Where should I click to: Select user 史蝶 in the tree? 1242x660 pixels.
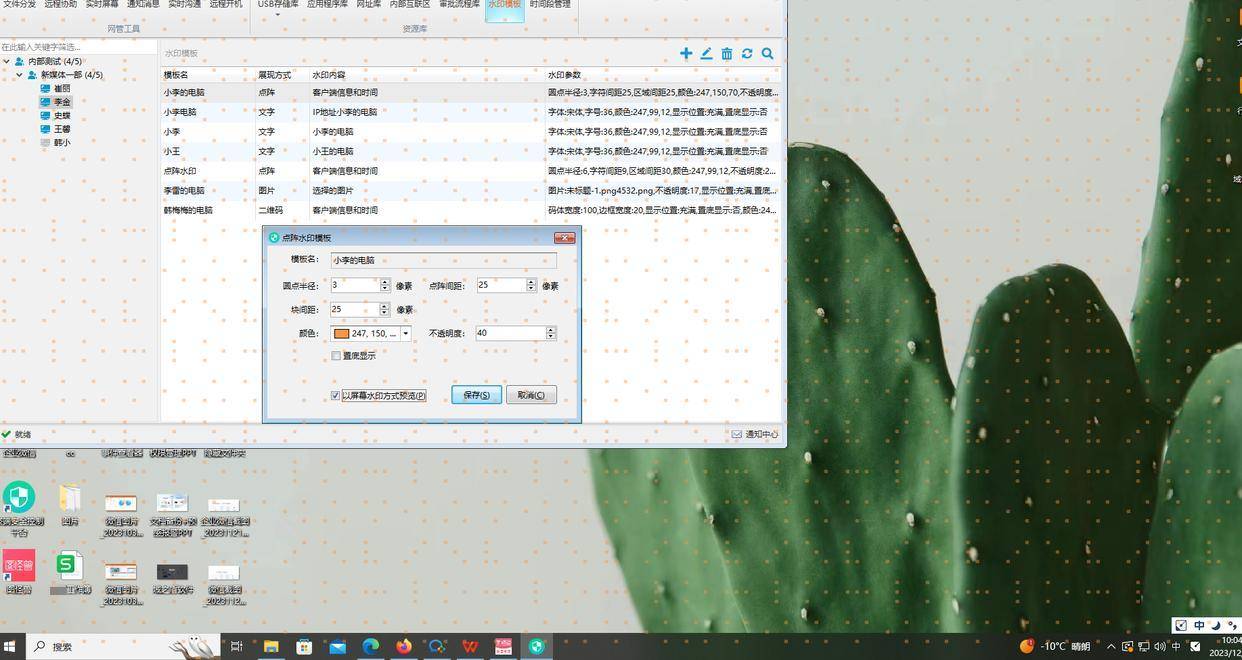pos(62,115)
